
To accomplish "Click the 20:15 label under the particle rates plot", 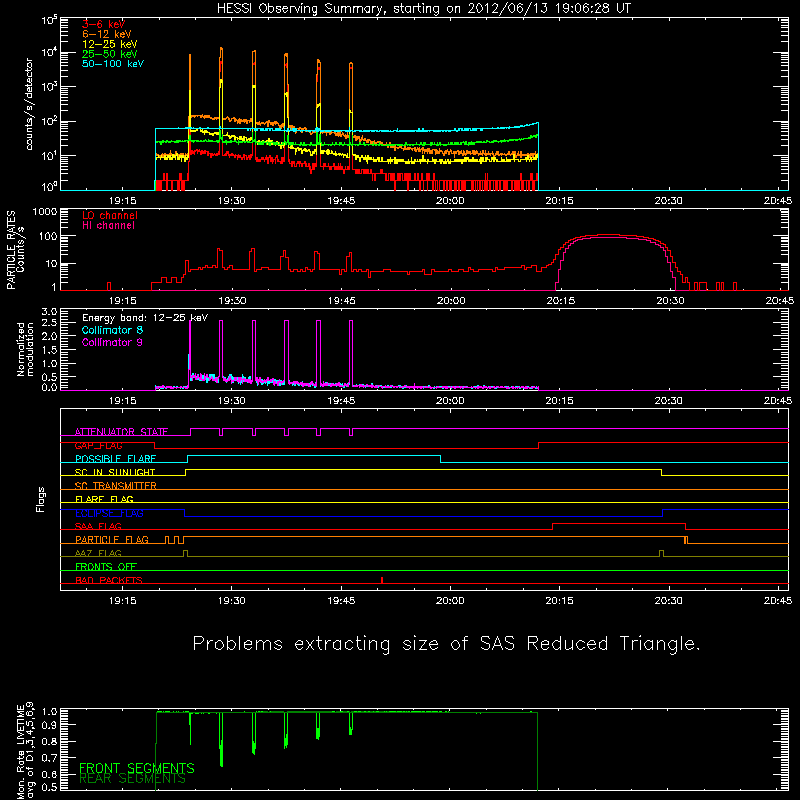I will tap(560, 301).
